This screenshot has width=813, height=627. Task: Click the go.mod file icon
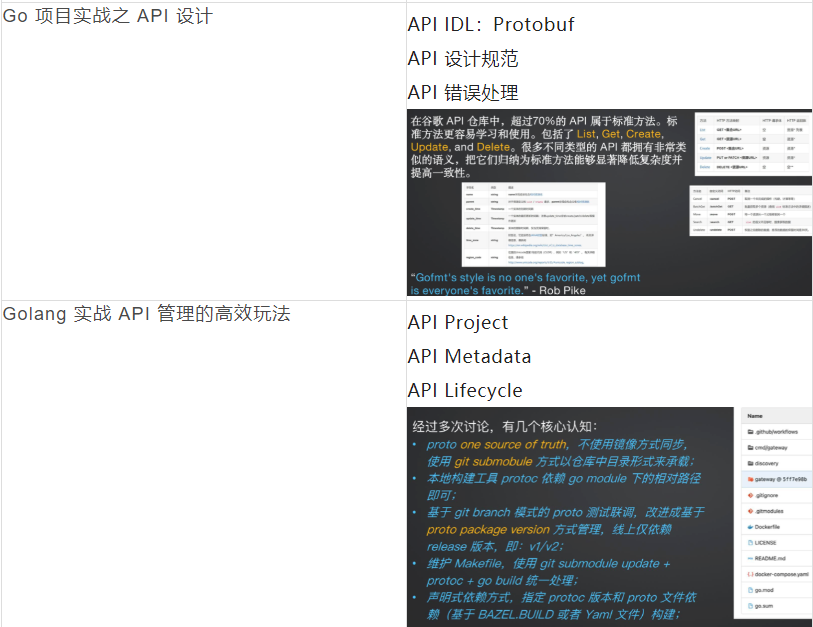pyautogui.click(x=748, y=590)
